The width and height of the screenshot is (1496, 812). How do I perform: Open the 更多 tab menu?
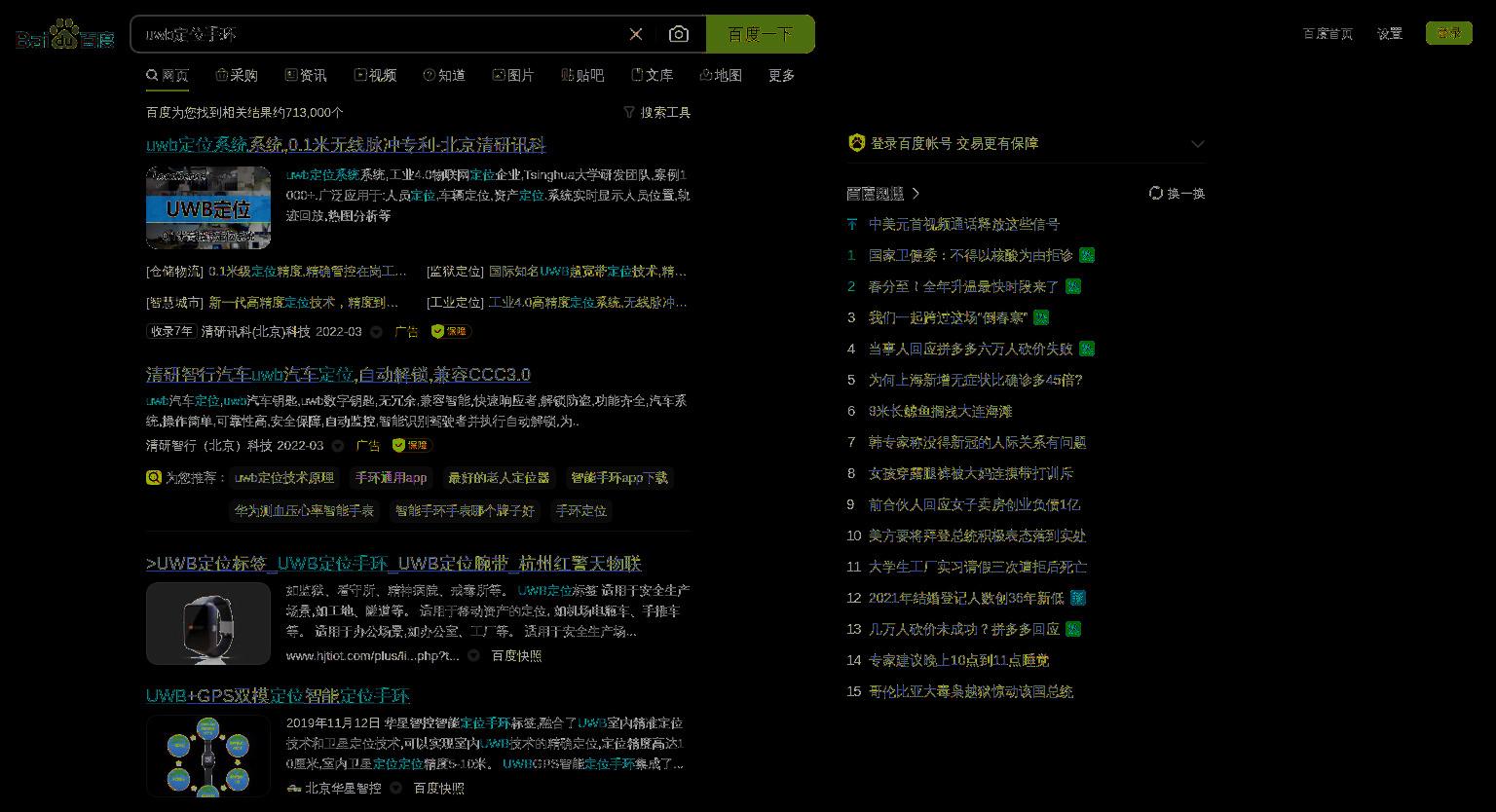pyautogui.click(x=782, y=75)
